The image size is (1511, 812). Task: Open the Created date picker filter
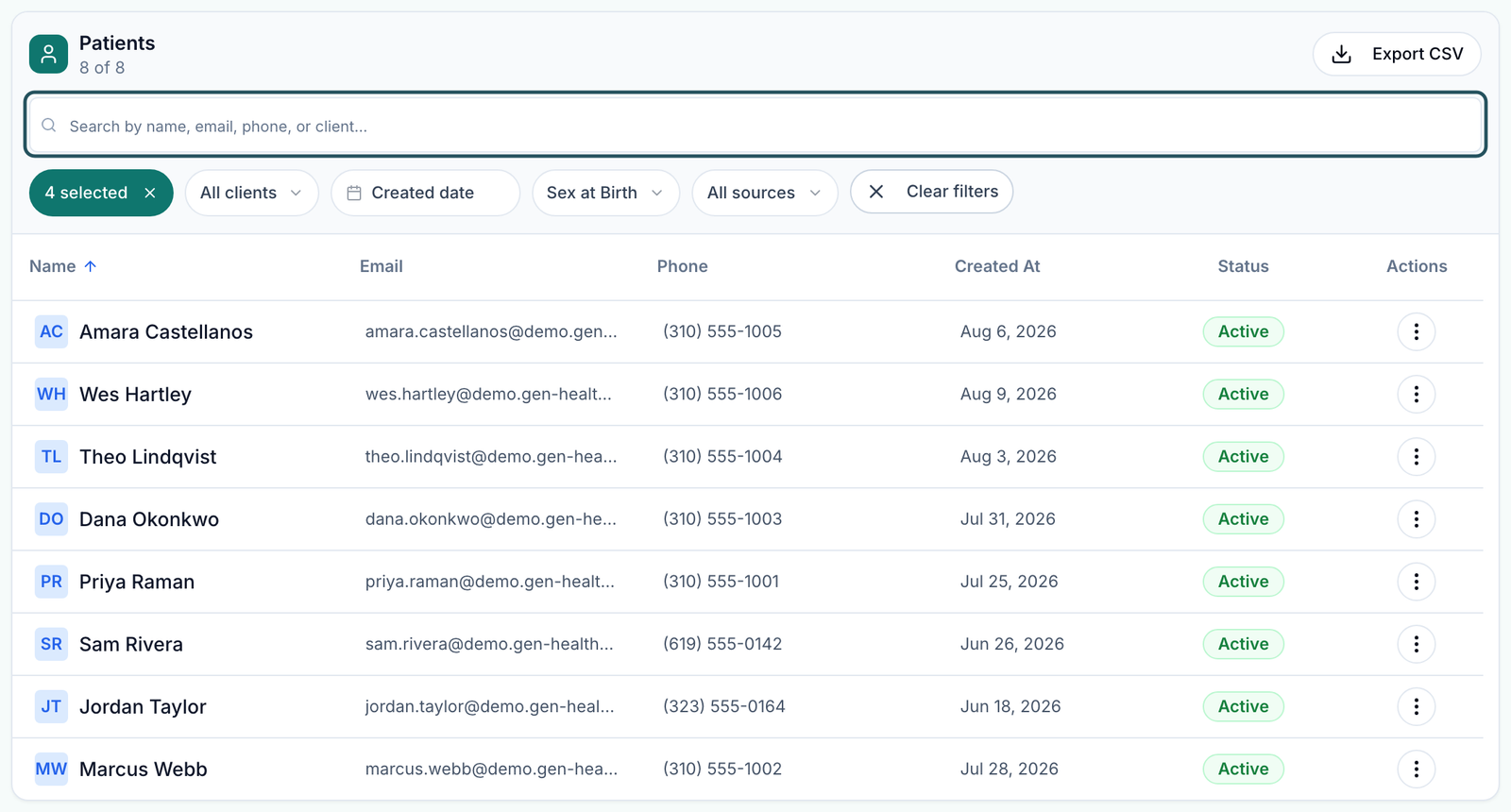[425, 193]
